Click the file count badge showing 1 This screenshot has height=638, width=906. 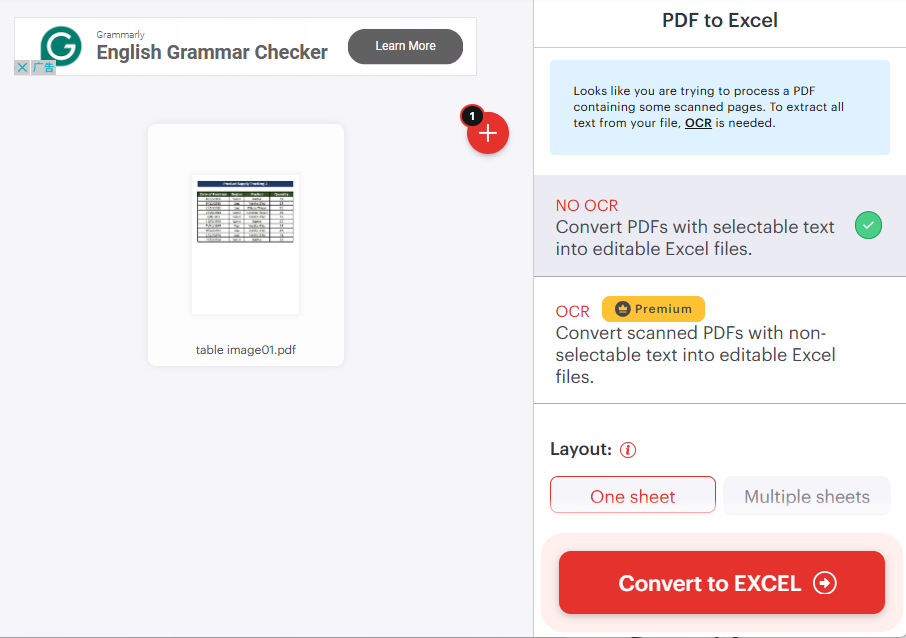point(472,116)
